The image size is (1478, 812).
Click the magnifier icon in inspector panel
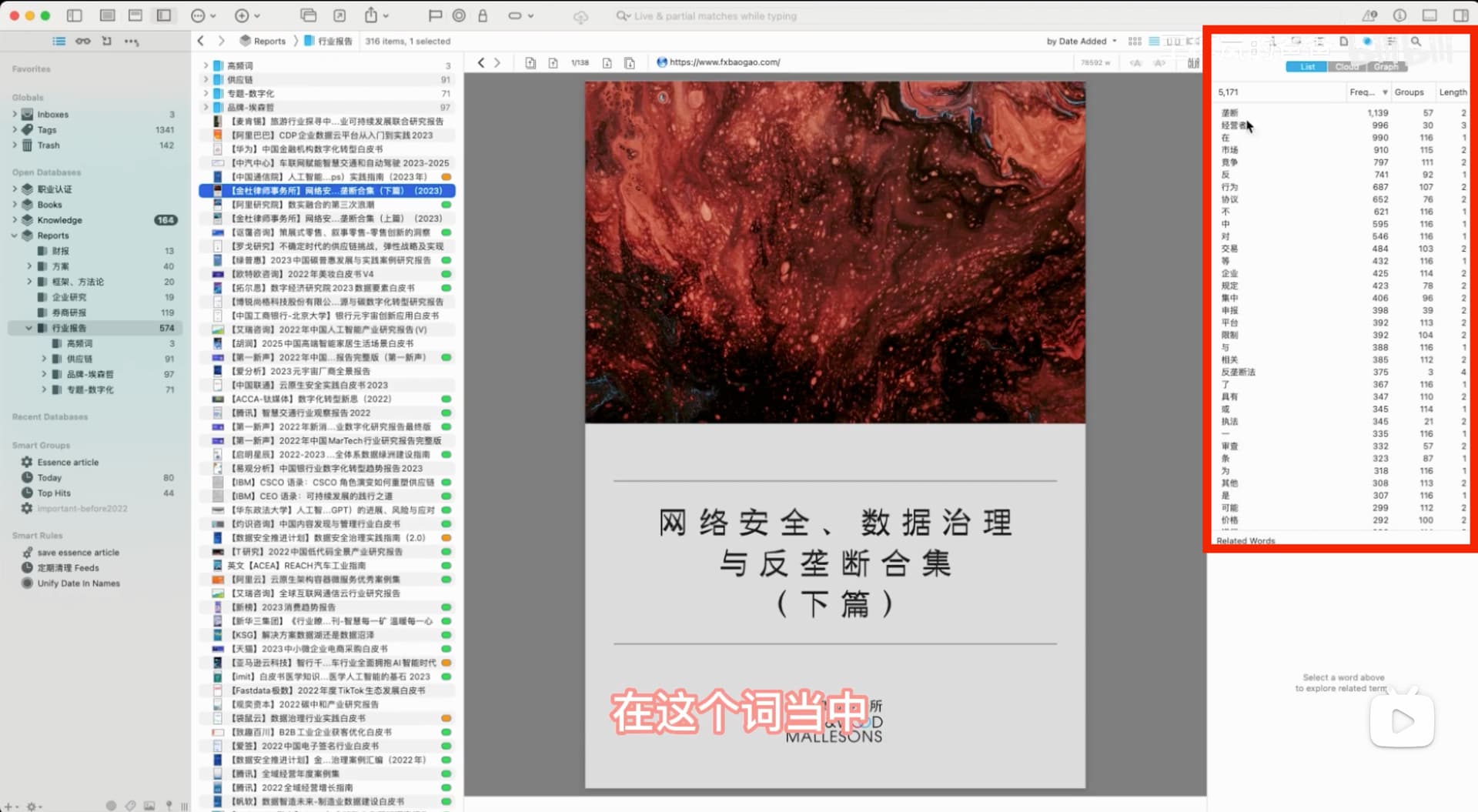(x=1416, y=42)
